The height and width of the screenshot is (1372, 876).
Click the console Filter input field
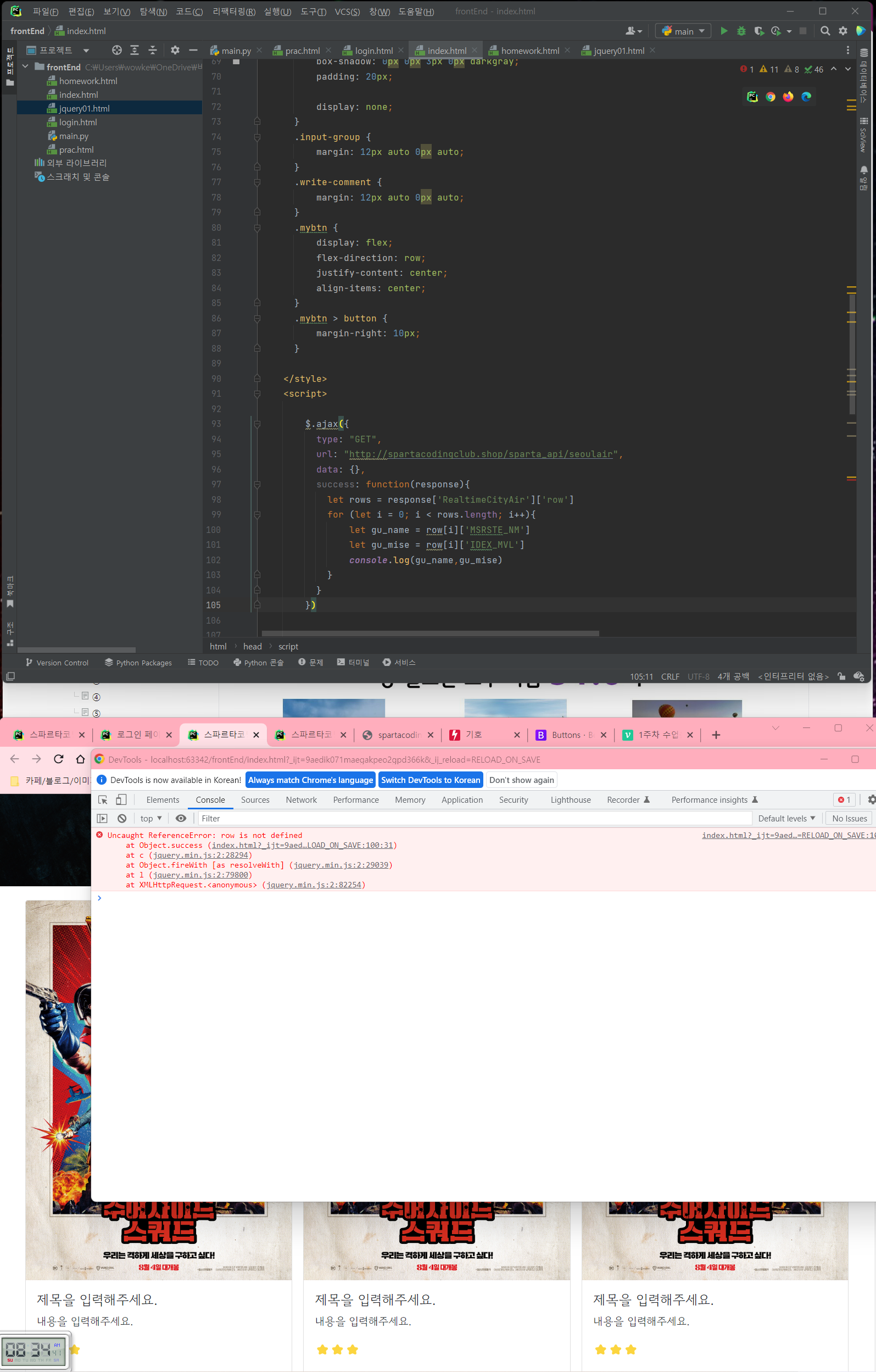tap(474, 818)
